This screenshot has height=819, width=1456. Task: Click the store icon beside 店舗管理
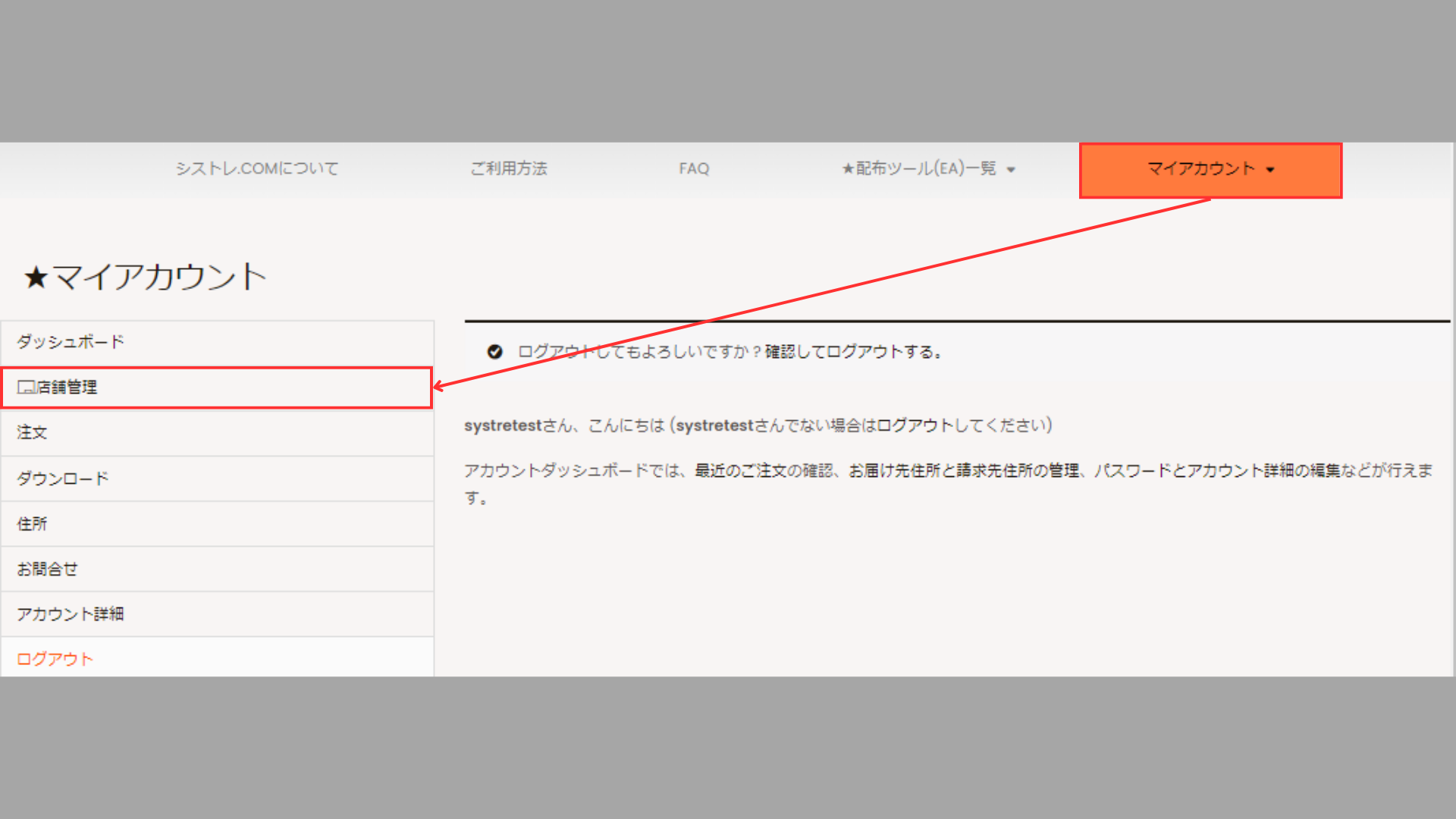tap(27, 388)
